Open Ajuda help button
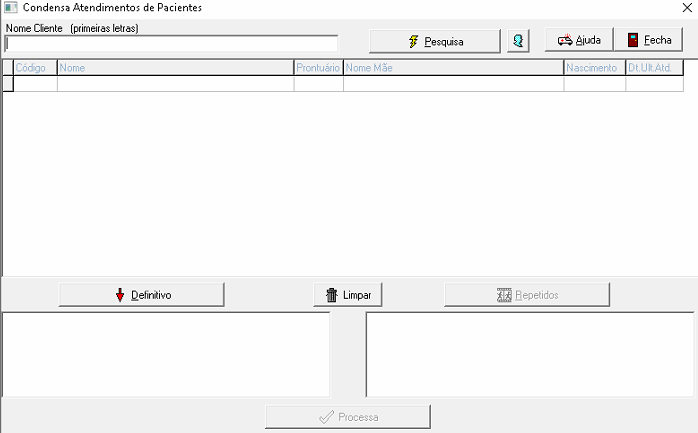 [x=579, y=40]
